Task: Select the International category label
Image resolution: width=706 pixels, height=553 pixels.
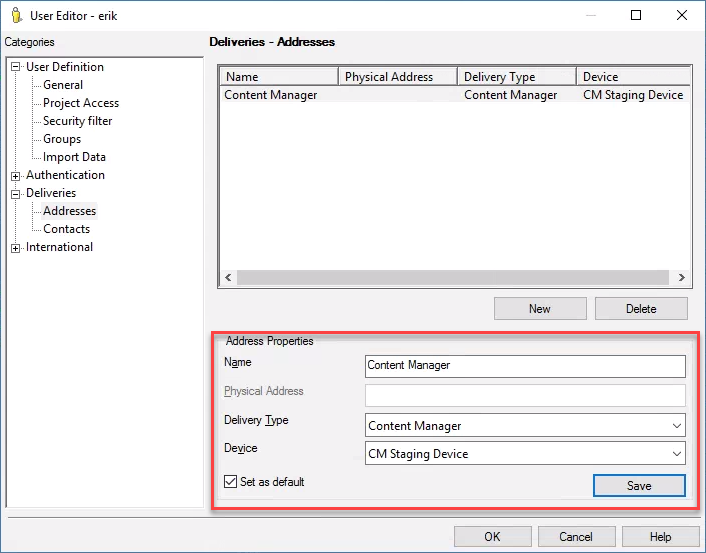Action: [59, 247]
